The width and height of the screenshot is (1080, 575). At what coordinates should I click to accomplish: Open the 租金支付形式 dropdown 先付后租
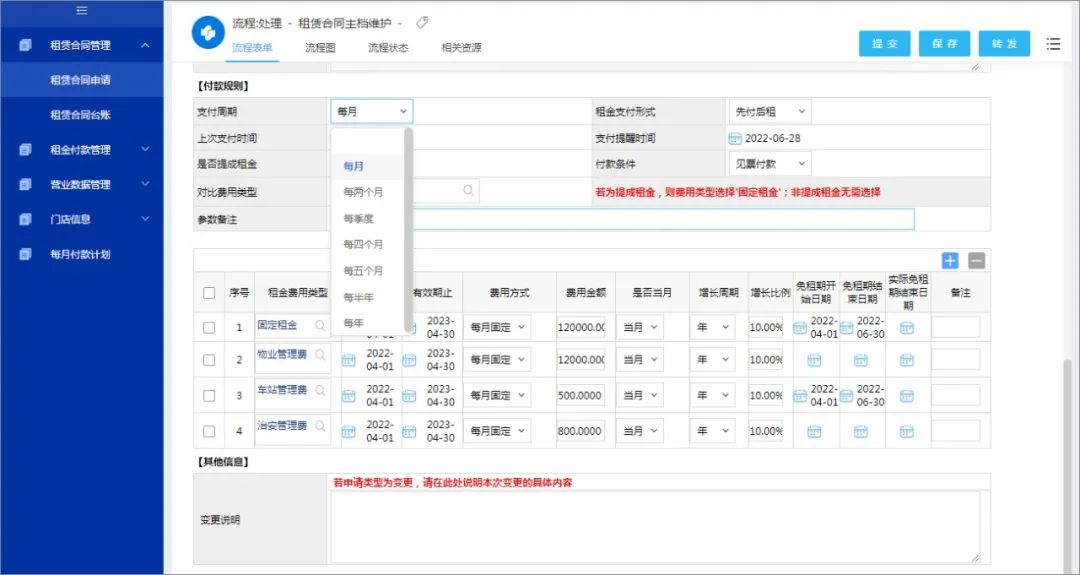(770, 112)
